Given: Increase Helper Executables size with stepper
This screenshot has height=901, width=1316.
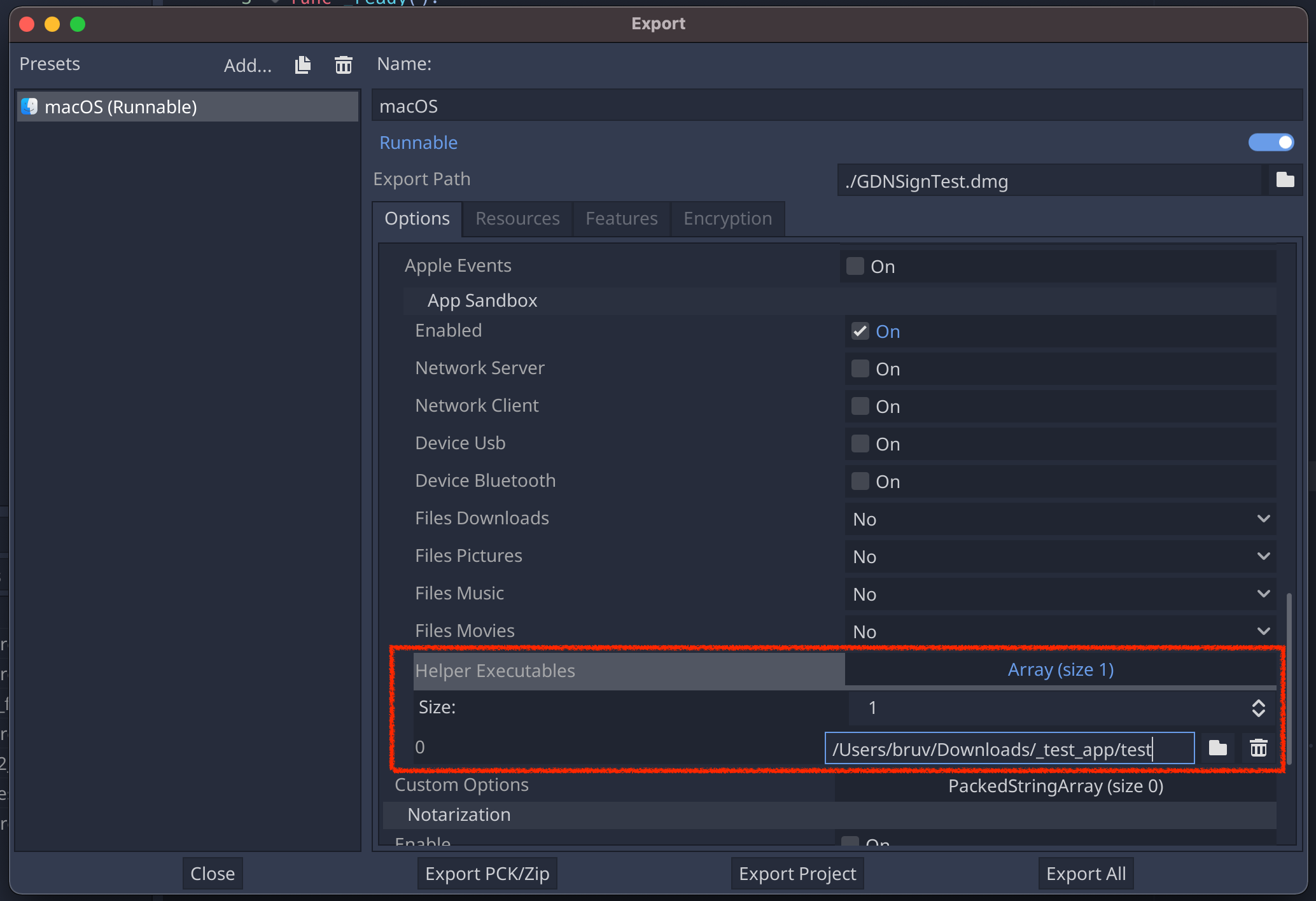Looking at the screenshot, I should [1259, 708].
